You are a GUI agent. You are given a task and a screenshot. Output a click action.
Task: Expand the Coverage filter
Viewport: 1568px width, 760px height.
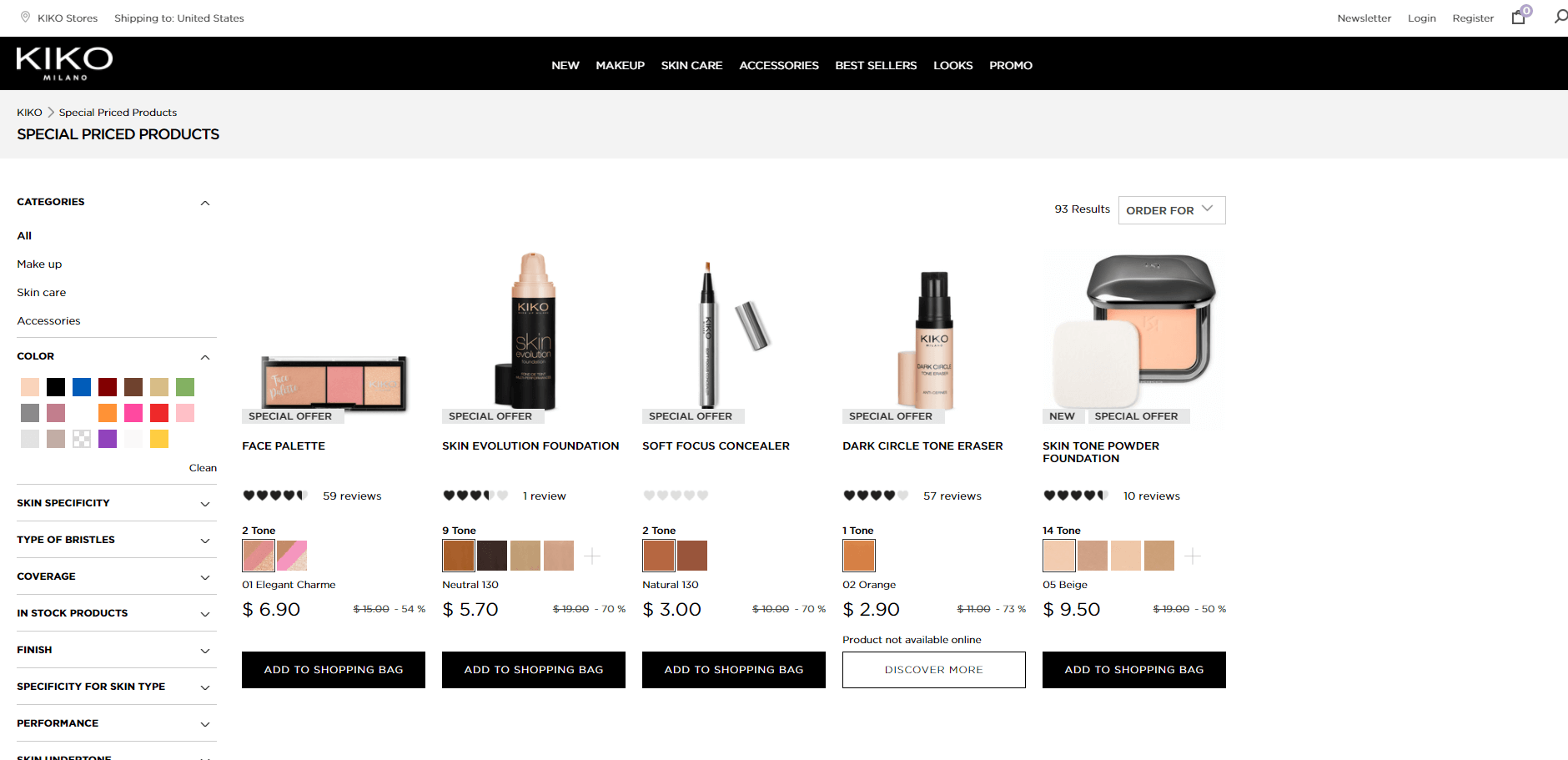click(205, 577)
